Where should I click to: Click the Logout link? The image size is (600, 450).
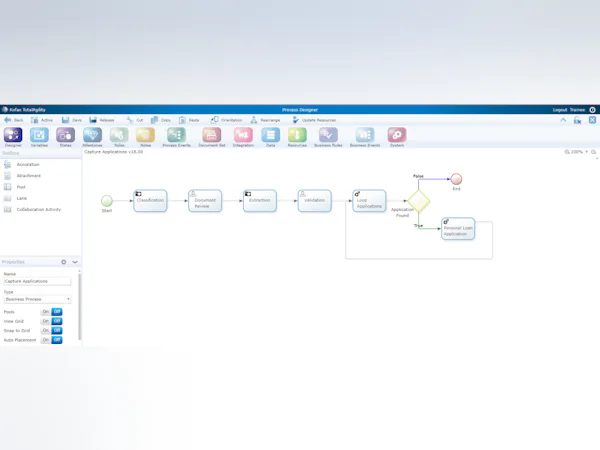pos(559,110)
